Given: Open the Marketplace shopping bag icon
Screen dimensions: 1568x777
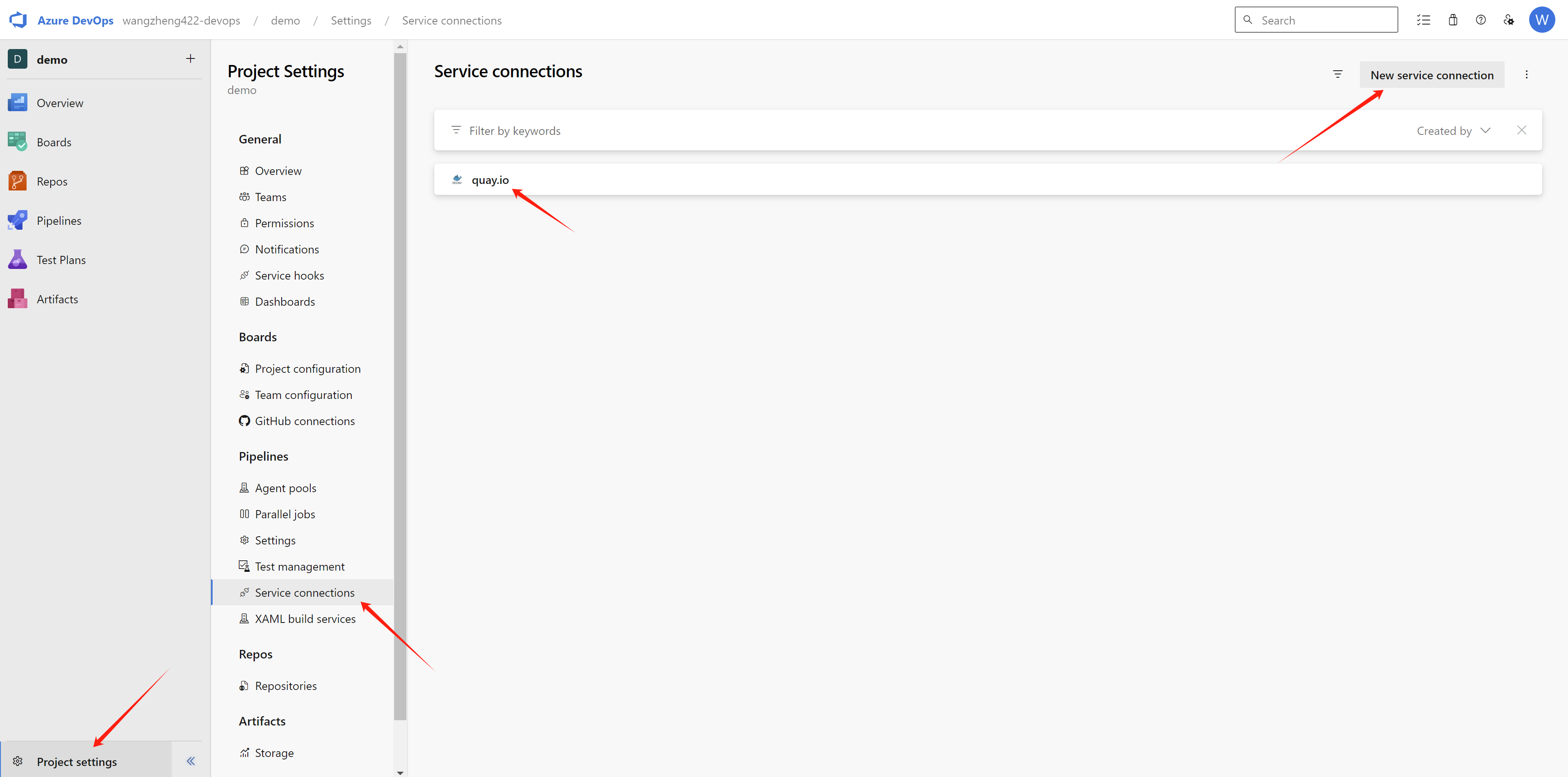Looking at the screenshot, I should pos(1452,20).
